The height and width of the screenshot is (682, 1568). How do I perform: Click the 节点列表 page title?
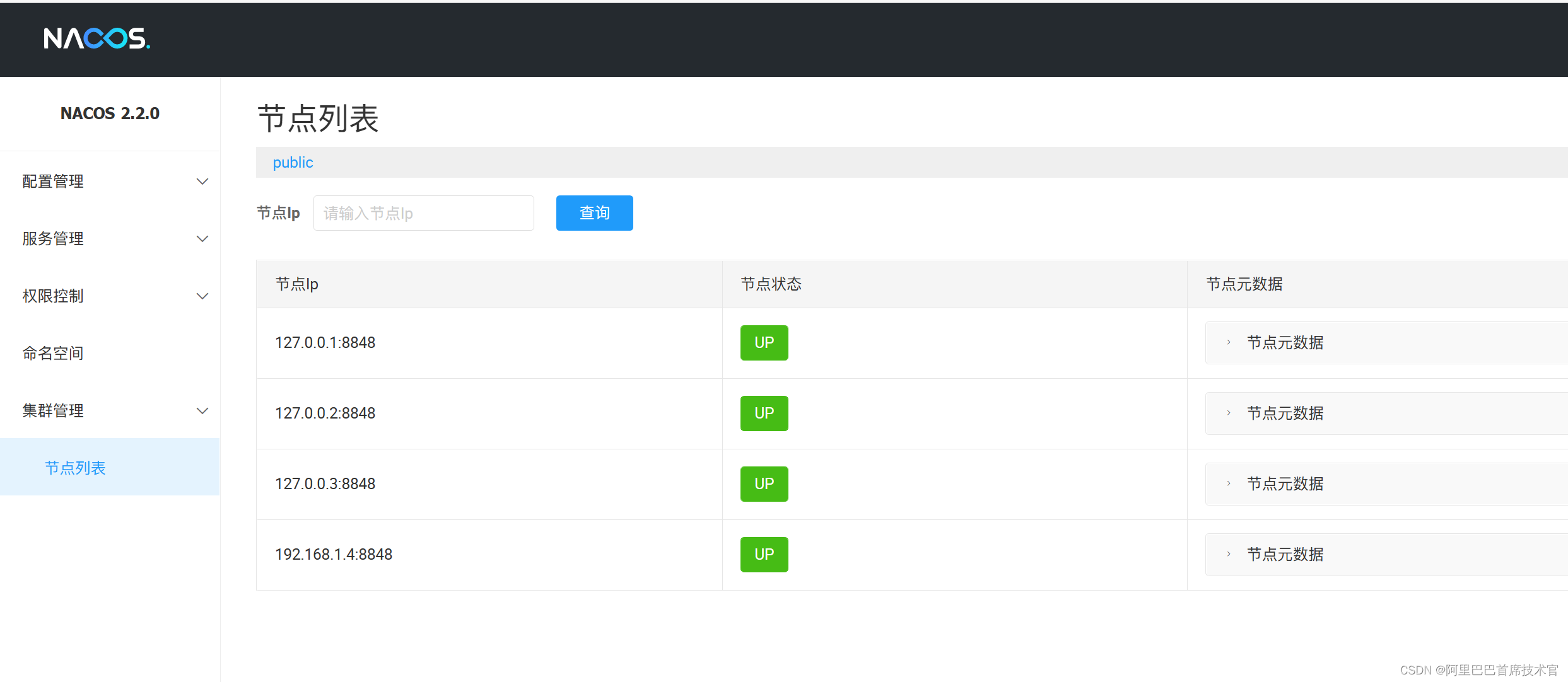pos(318,118)
